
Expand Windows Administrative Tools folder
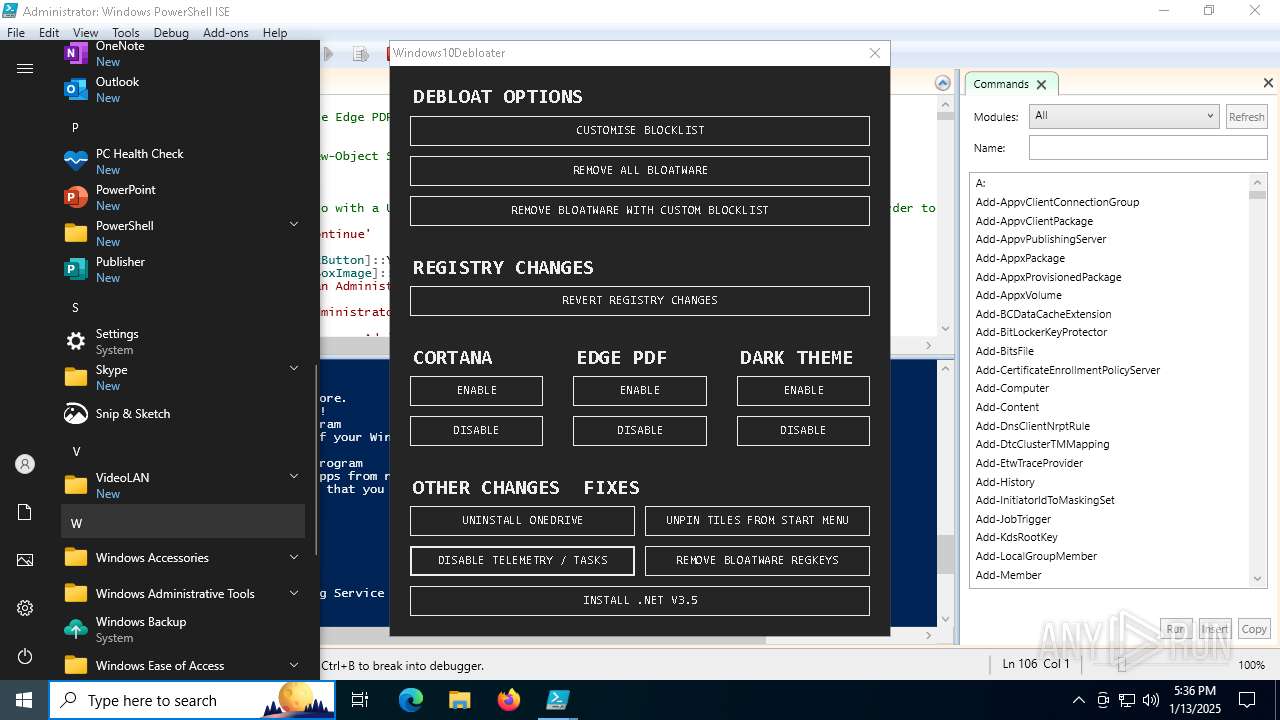pyautogui.click(x=294, y=593)
